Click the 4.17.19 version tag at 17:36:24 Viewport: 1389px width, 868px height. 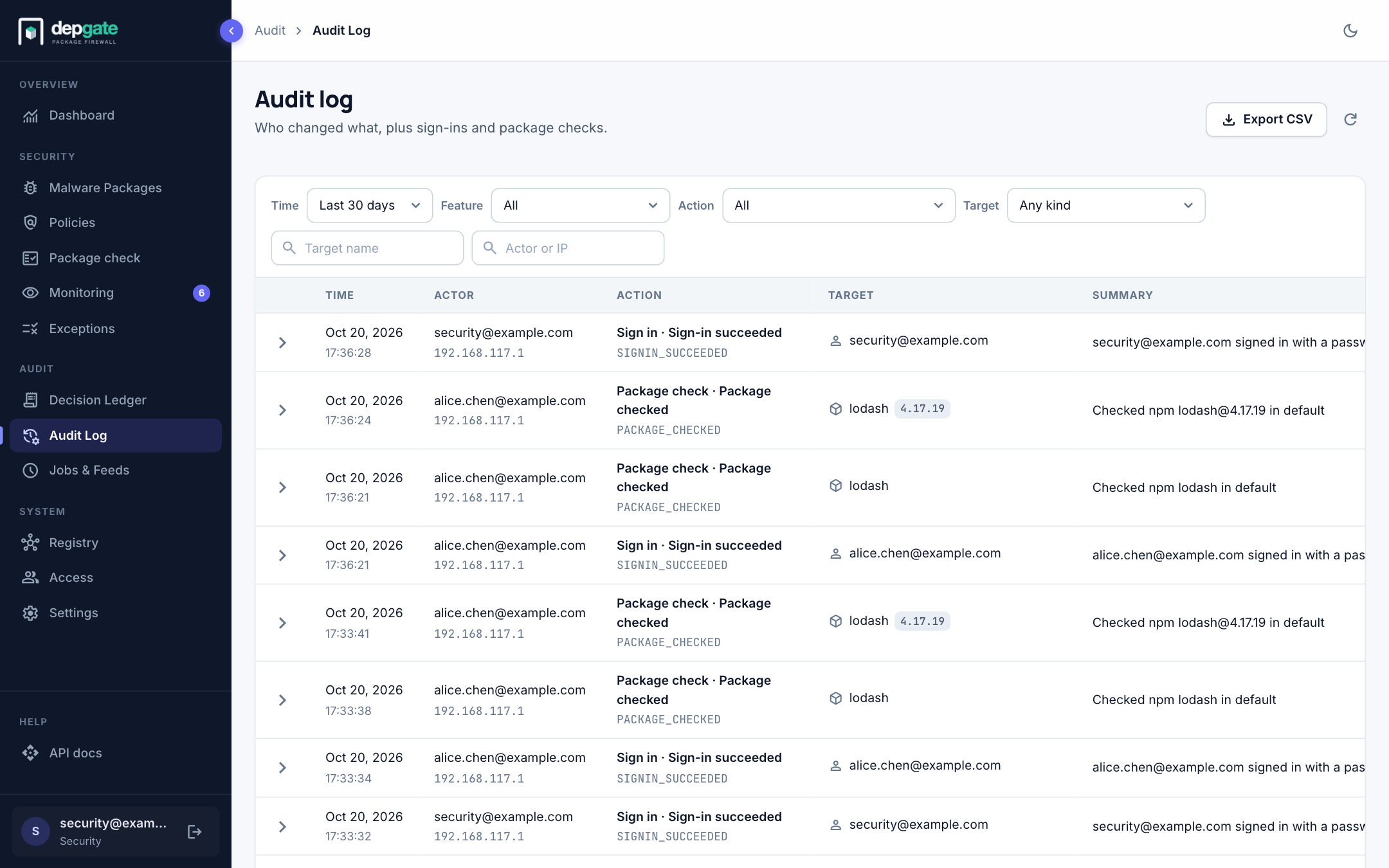point(922,409)
